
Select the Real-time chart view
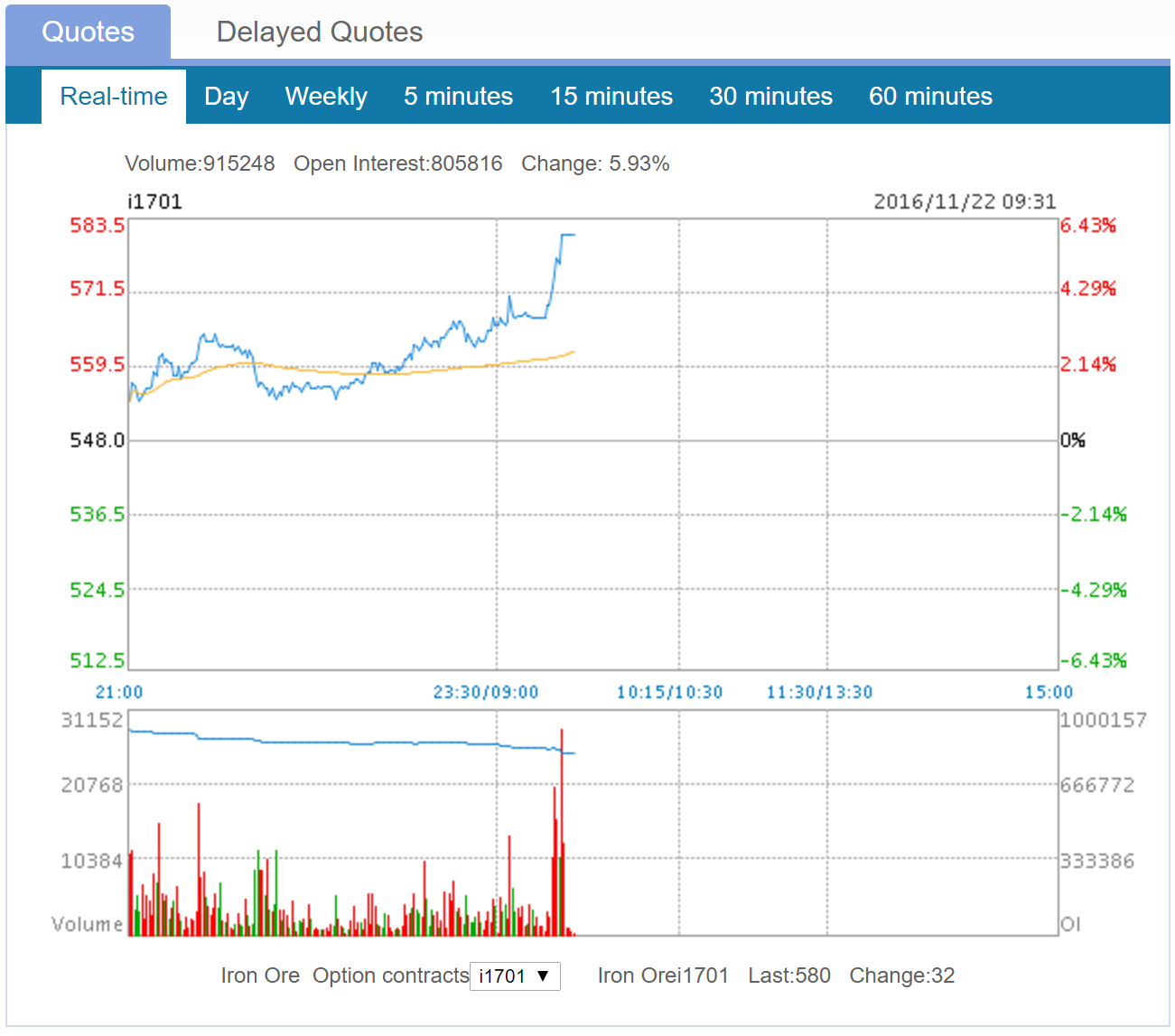[x=114, y=97]
